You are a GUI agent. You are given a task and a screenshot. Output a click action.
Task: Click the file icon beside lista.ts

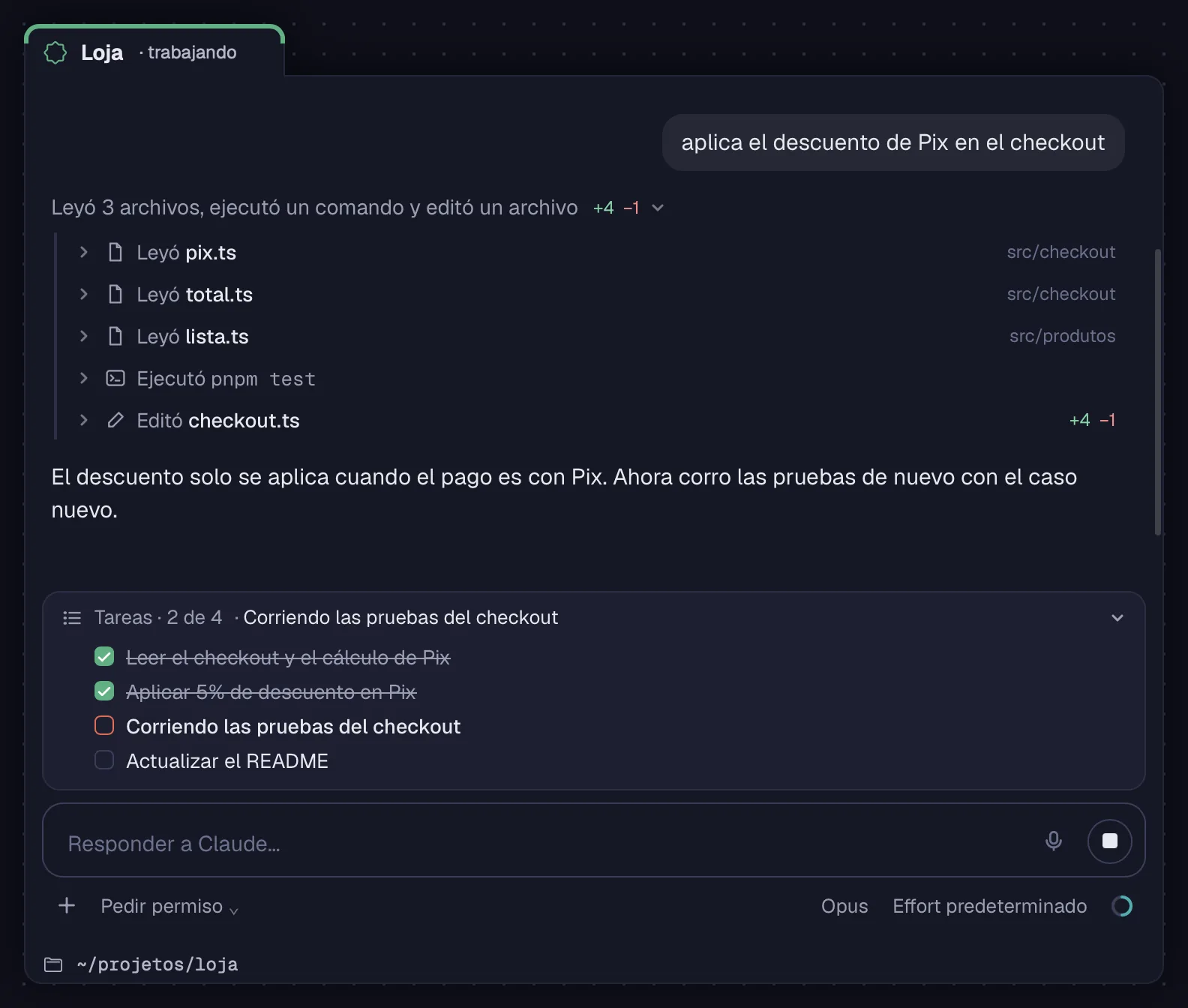(115, 337)
